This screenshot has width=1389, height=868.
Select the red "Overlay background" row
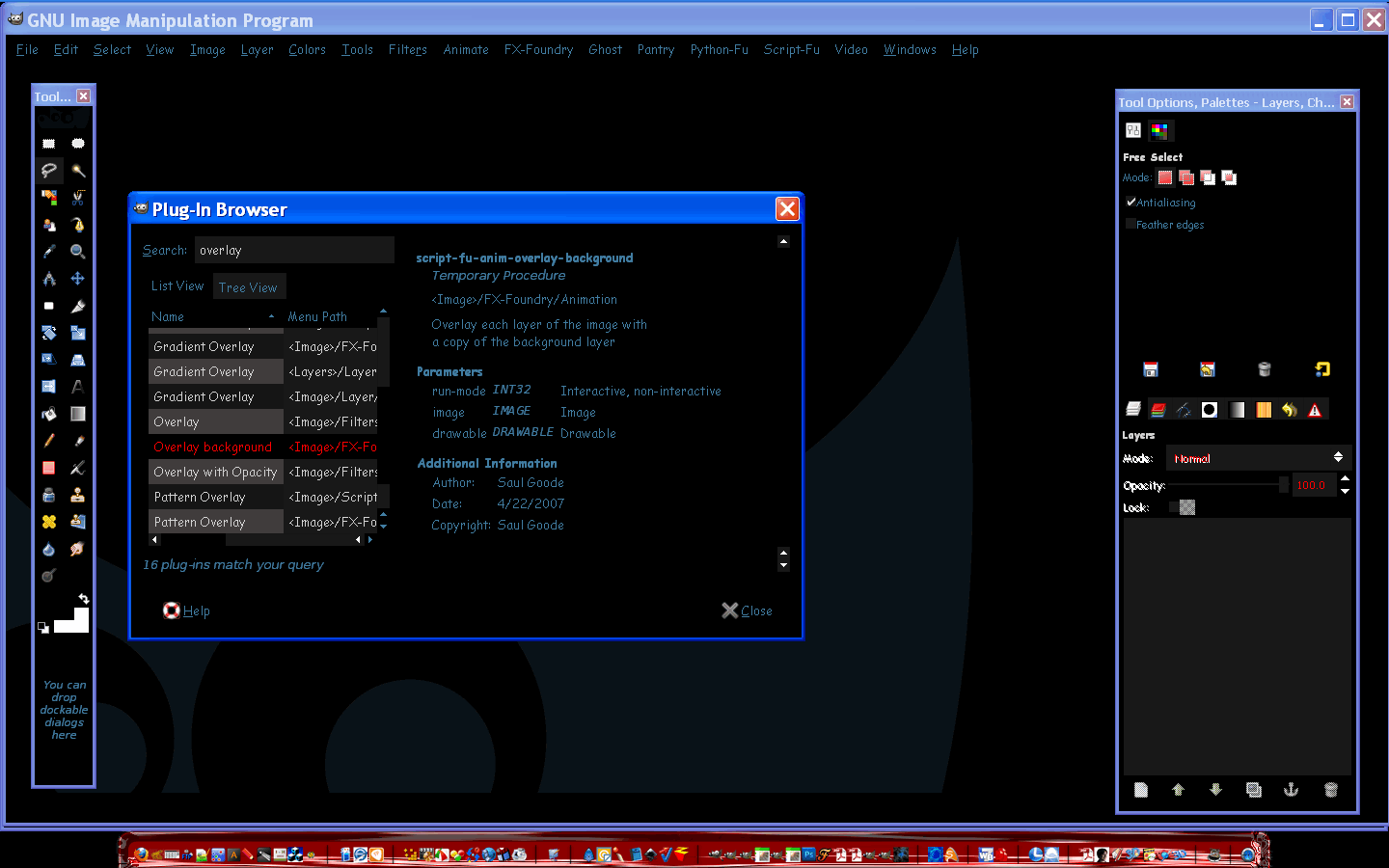262,447
